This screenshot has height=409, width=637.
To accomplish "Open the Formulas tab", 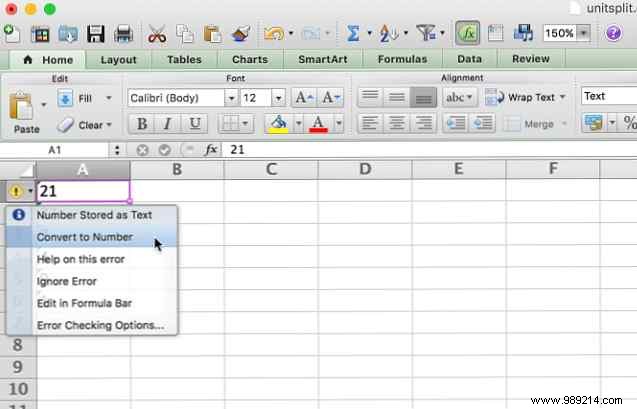I will (x=402, y=60).
